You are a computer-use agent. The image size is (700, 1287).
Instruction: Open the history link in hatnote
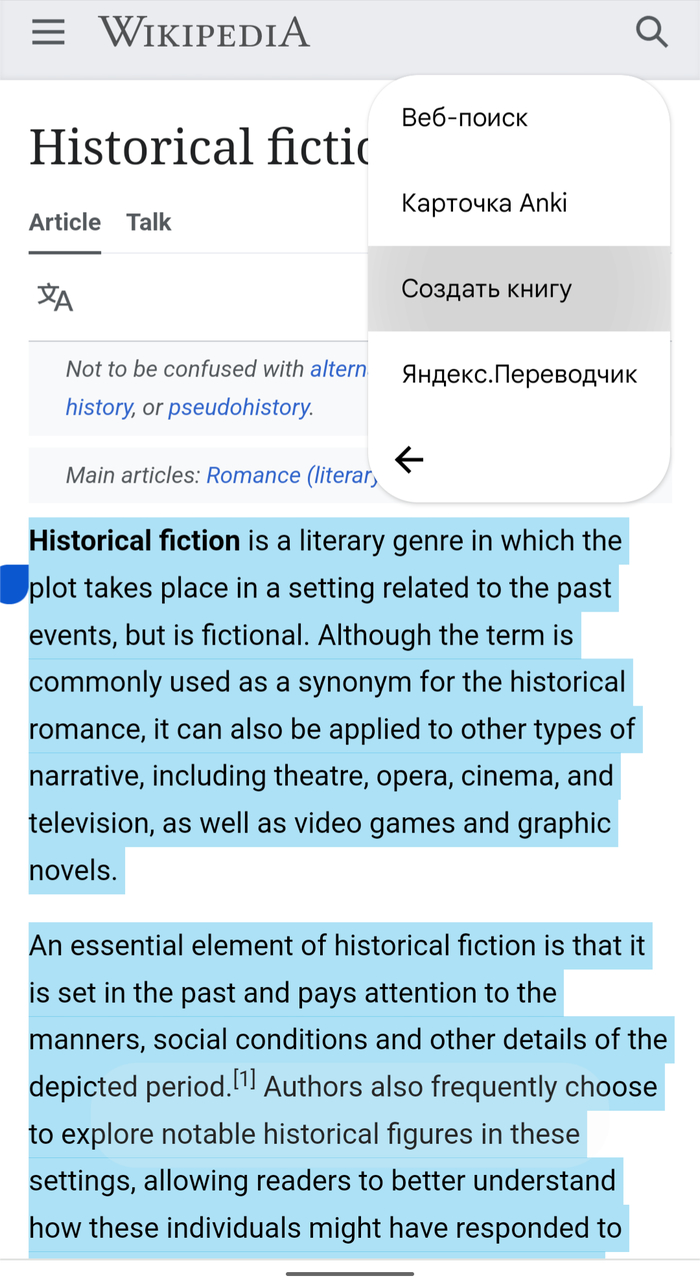(98, 408)
